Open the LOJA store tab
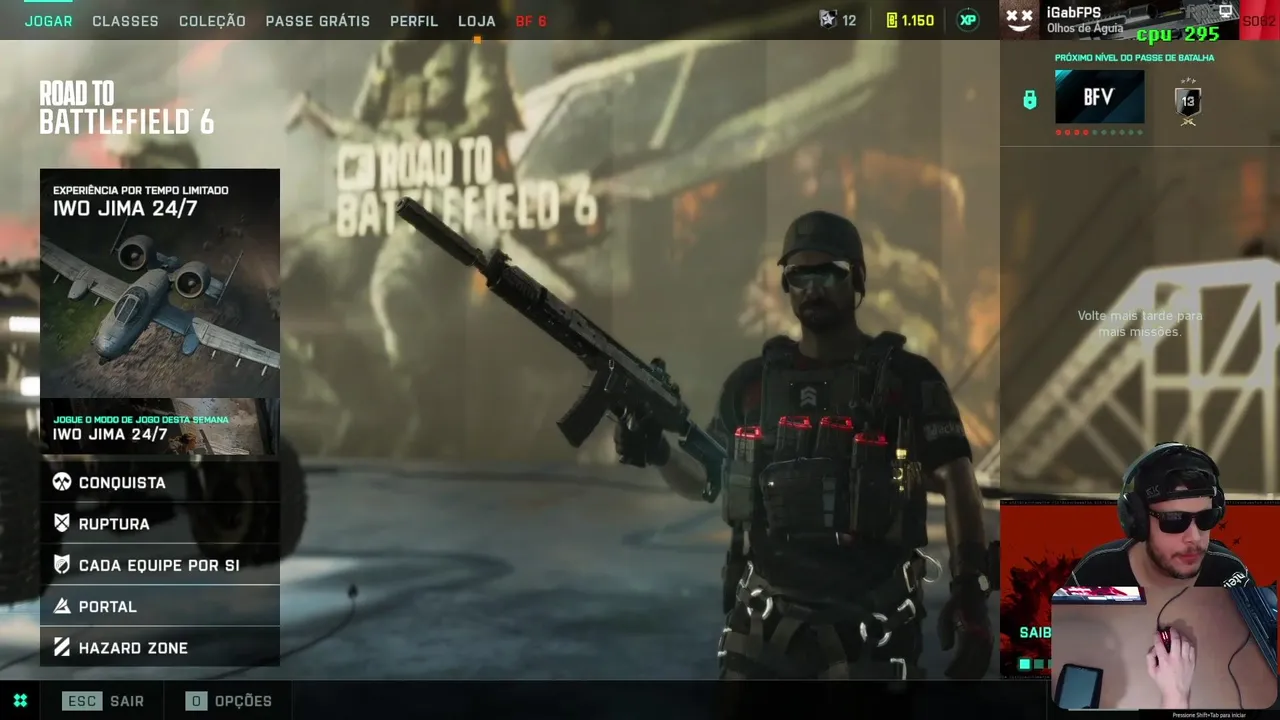This screenshot has height=720, width=1280. point(477,21)
